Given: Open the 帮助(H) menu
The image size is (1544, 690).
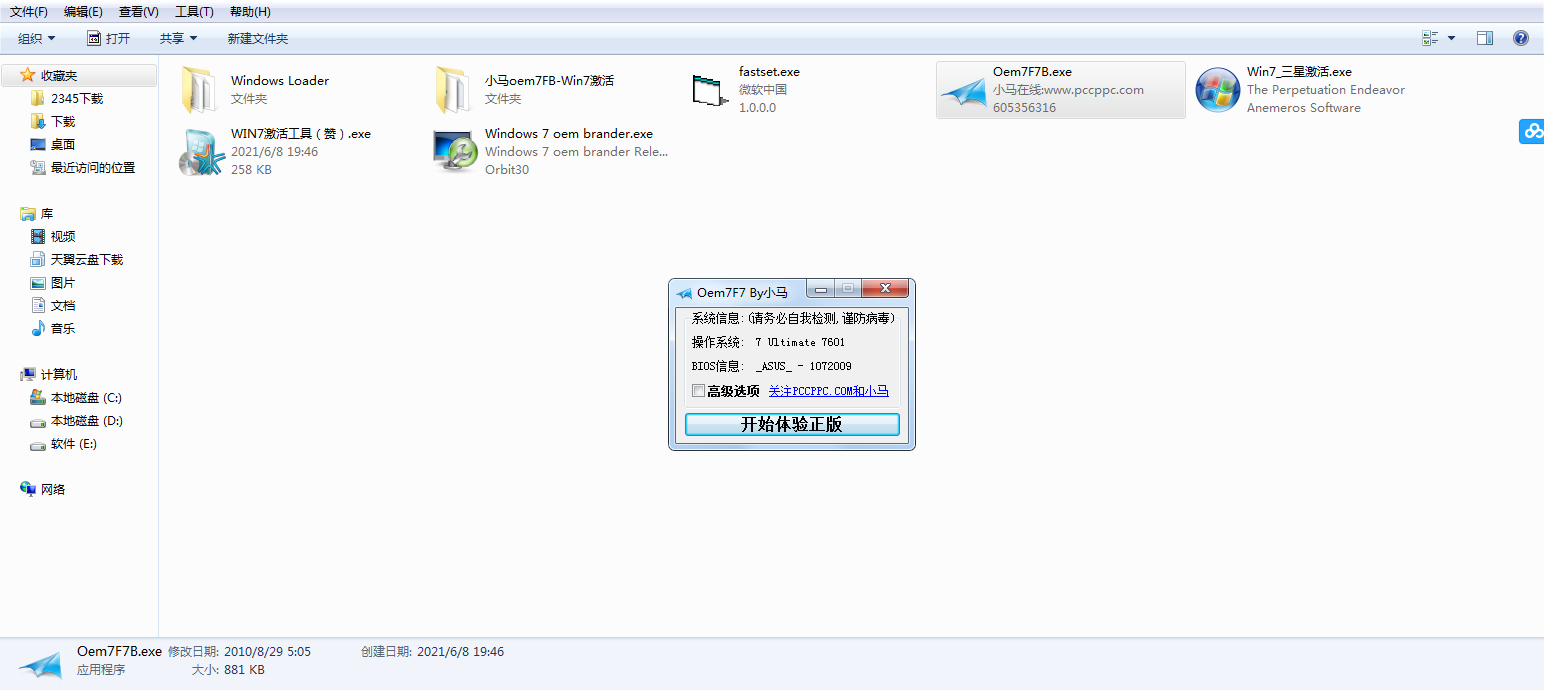Looking at the screenshot, I should tap(250, 11).
